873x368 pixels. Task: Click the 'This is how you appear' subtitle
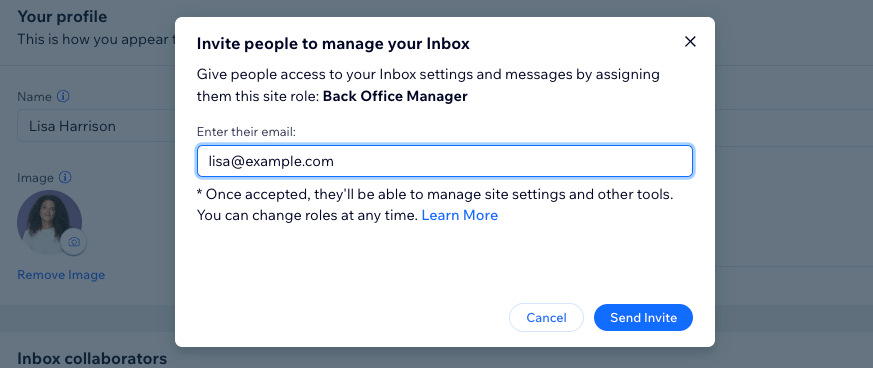96,40
